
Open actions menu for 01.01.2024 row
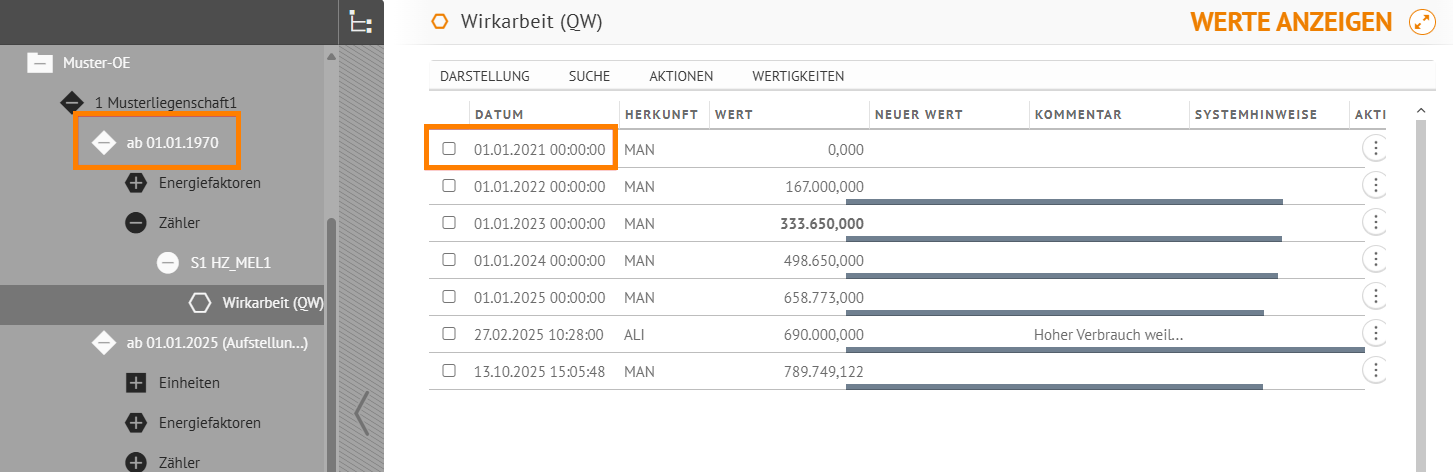click(1376, 259)
